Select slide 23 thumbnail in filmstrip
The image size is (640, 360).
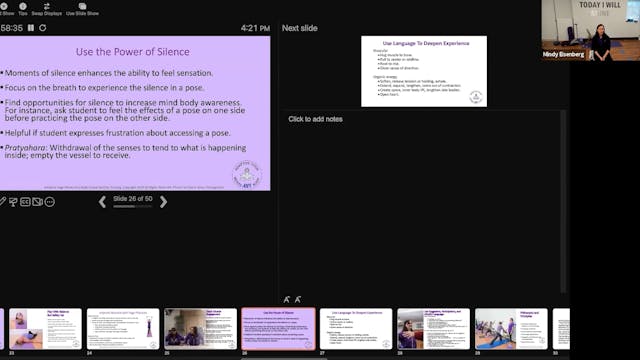pyautogui.click(x=45, y=329)
